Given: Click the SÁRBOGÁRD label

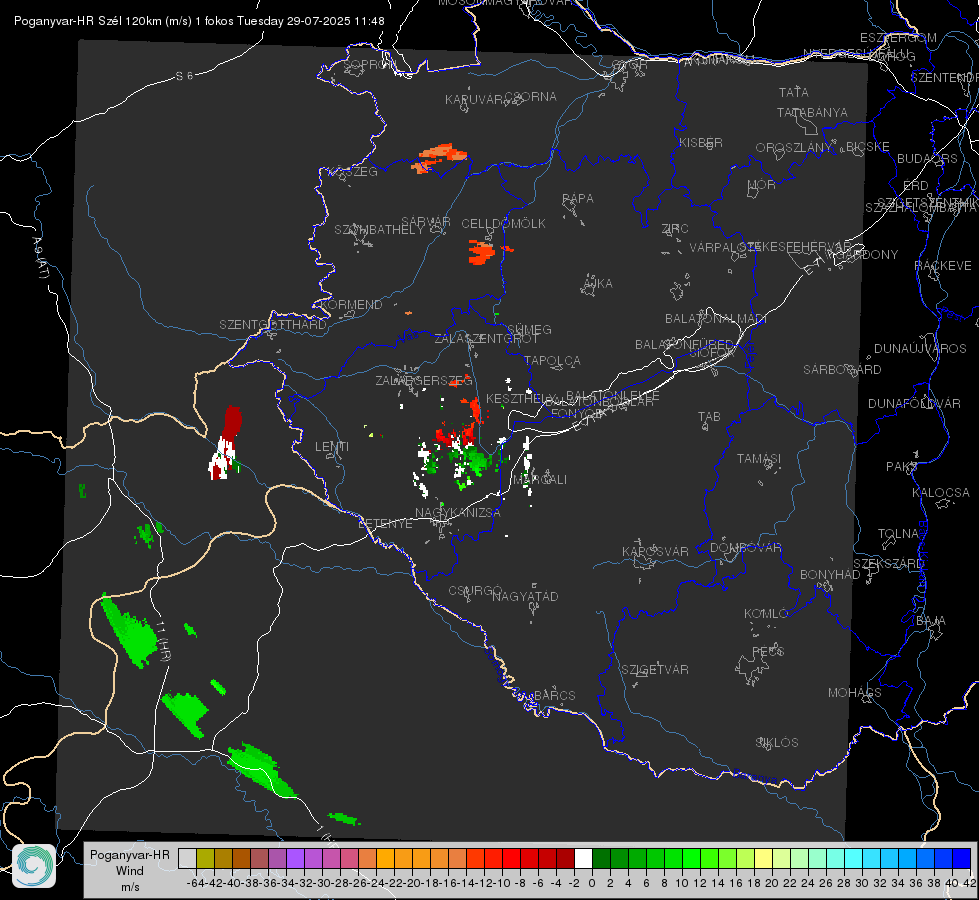Looking at the screenshot, I should (x=842, y=370).
